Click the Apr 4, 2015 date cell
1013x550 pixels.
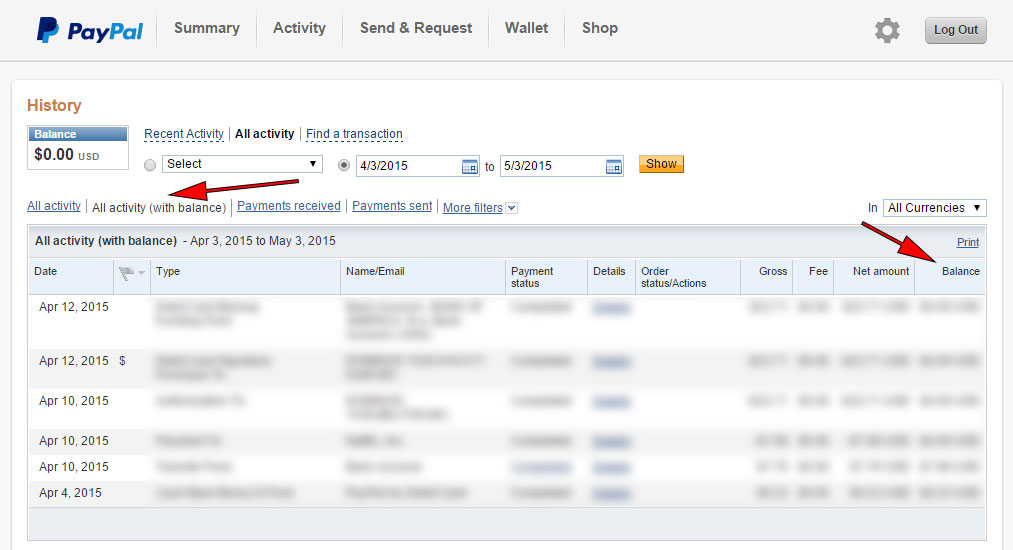[x=70, y=493]
